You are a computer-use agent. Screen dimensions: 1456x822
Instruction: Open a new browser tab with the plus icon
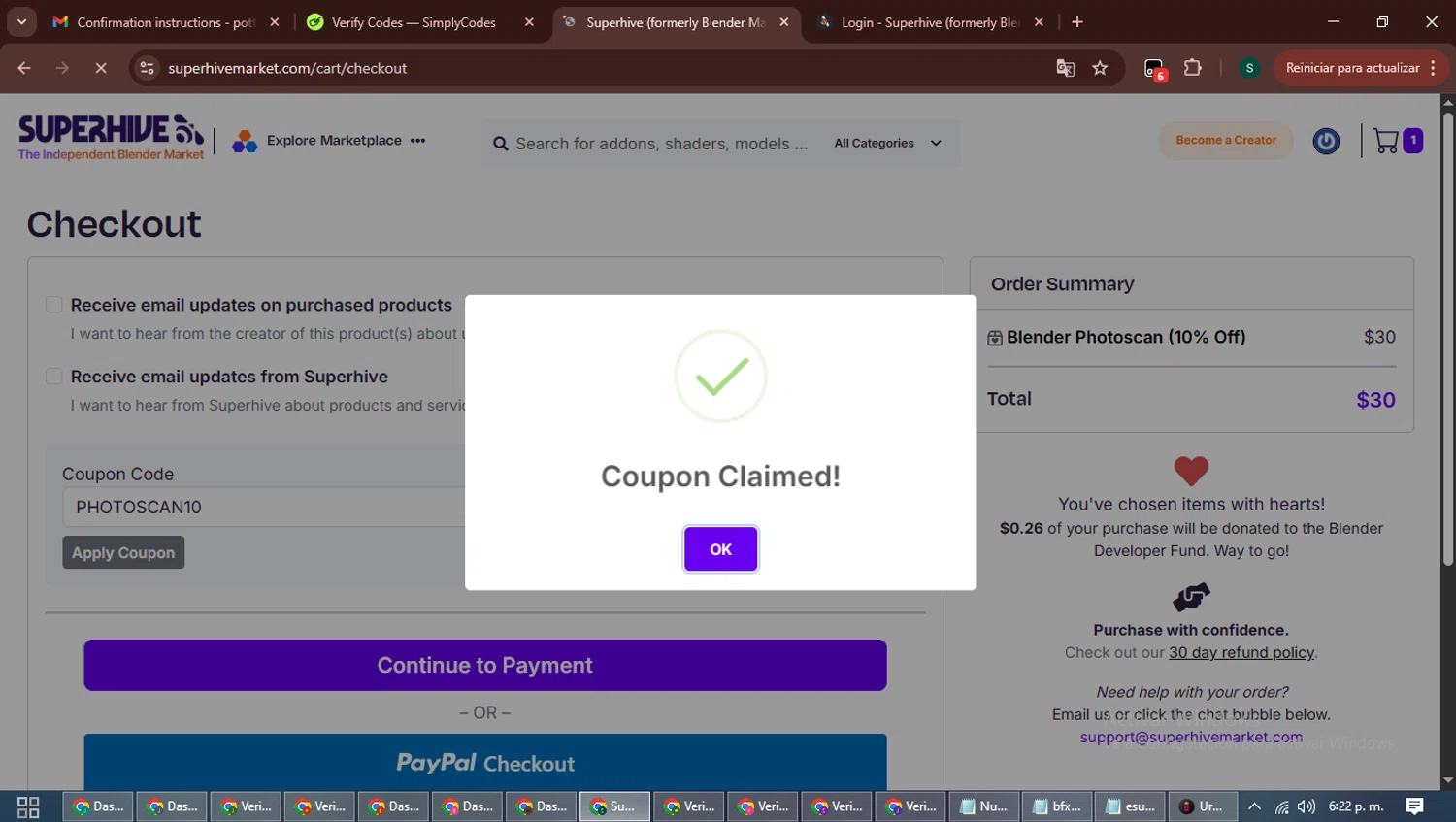pyautogui.click(x=1077, y=22)
